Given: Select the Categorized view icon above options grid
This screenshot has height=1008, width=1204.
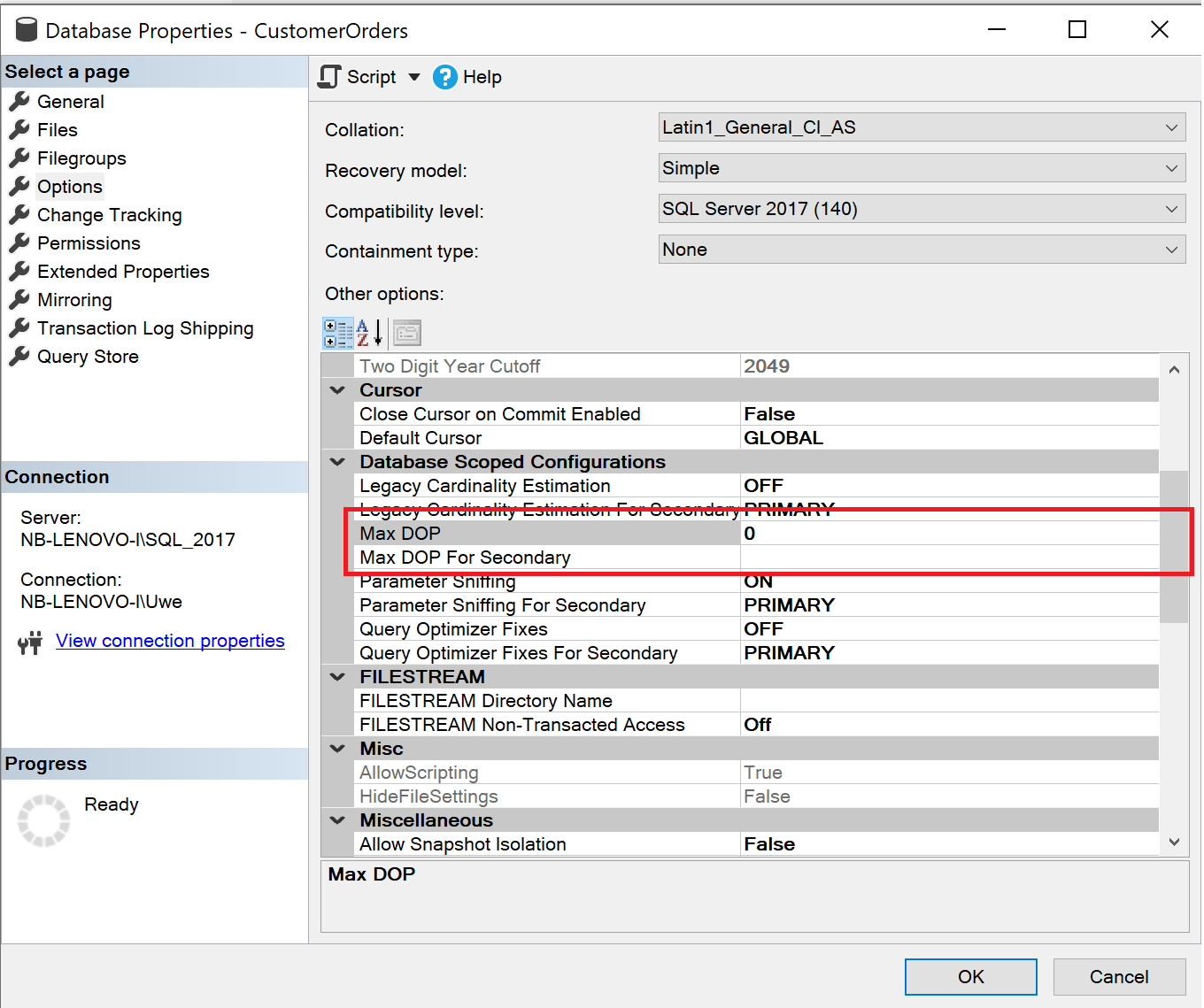Looking at the screenshot, I should tap(337, 333).
